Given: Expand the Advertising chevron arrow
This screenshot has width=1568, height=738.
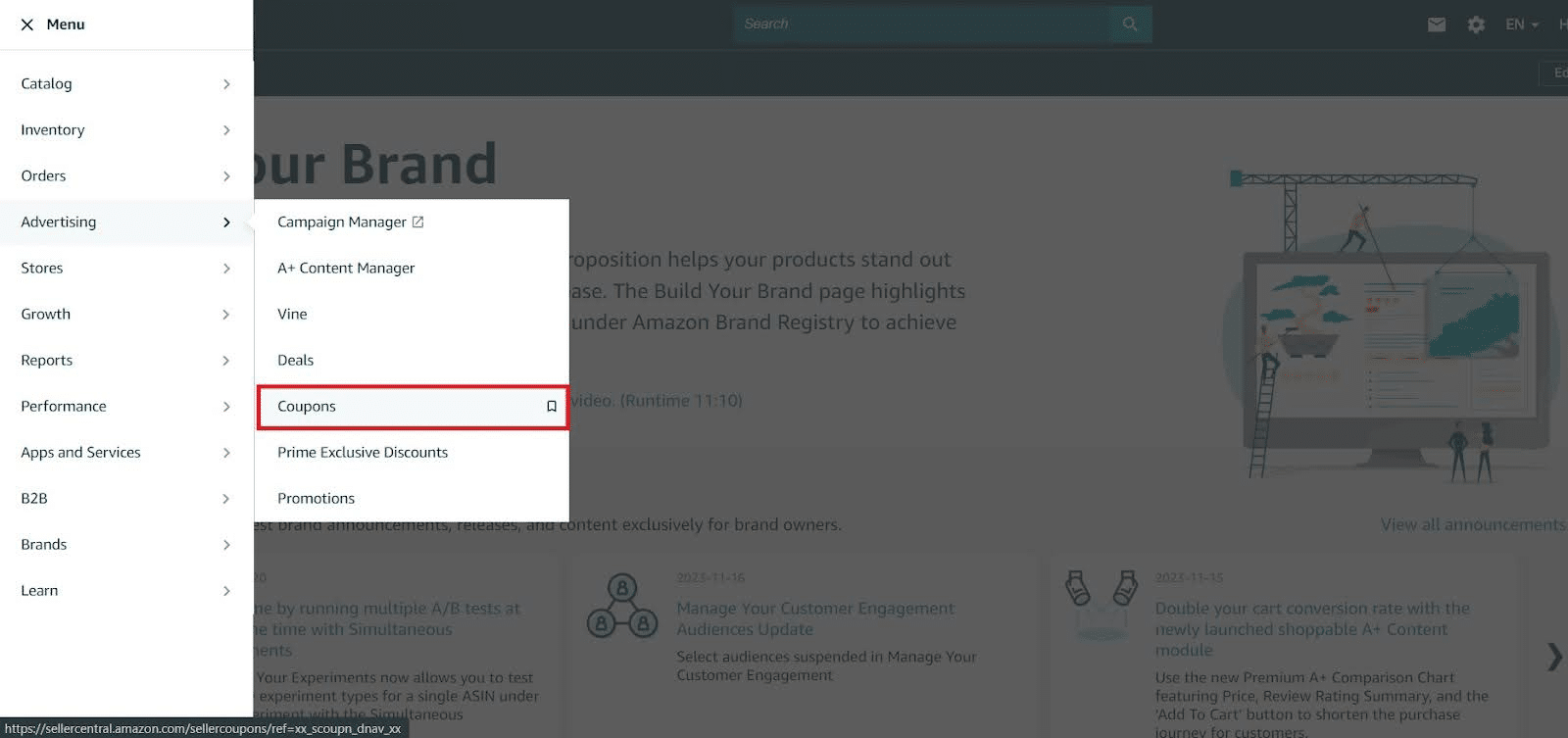Looking at the screenshot, I should (226, 222).
